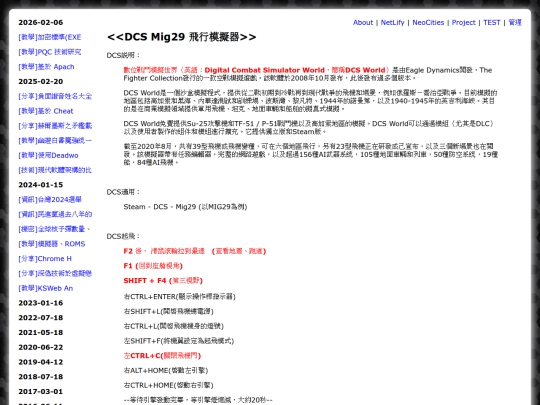Click the 右CTRL+HOME shortcut line

point(168,385)
